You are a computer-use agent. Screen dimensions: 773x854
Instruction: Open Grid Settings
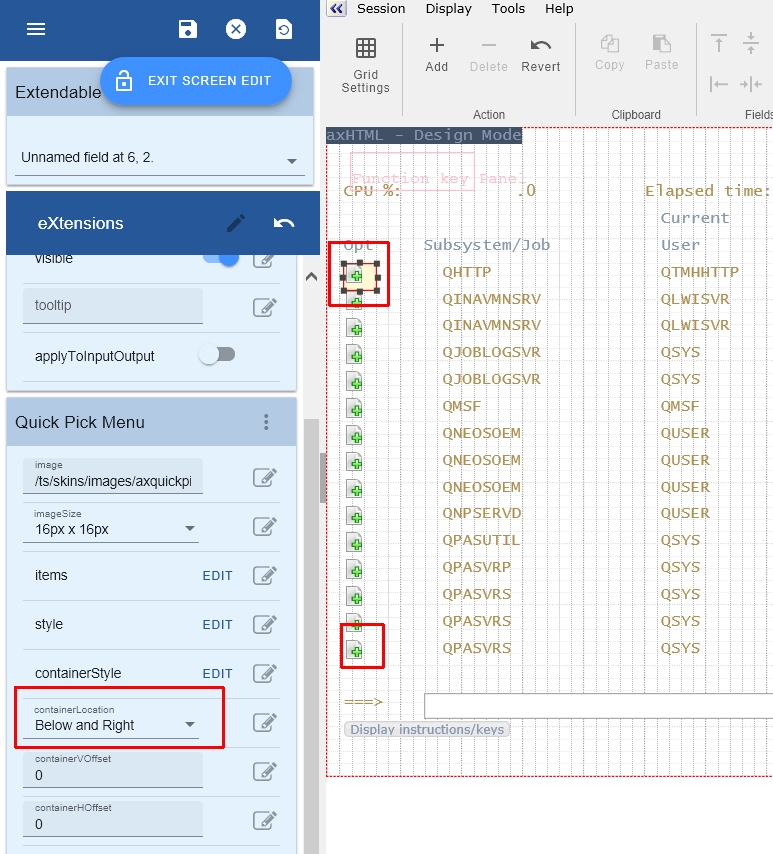[366, 64]
